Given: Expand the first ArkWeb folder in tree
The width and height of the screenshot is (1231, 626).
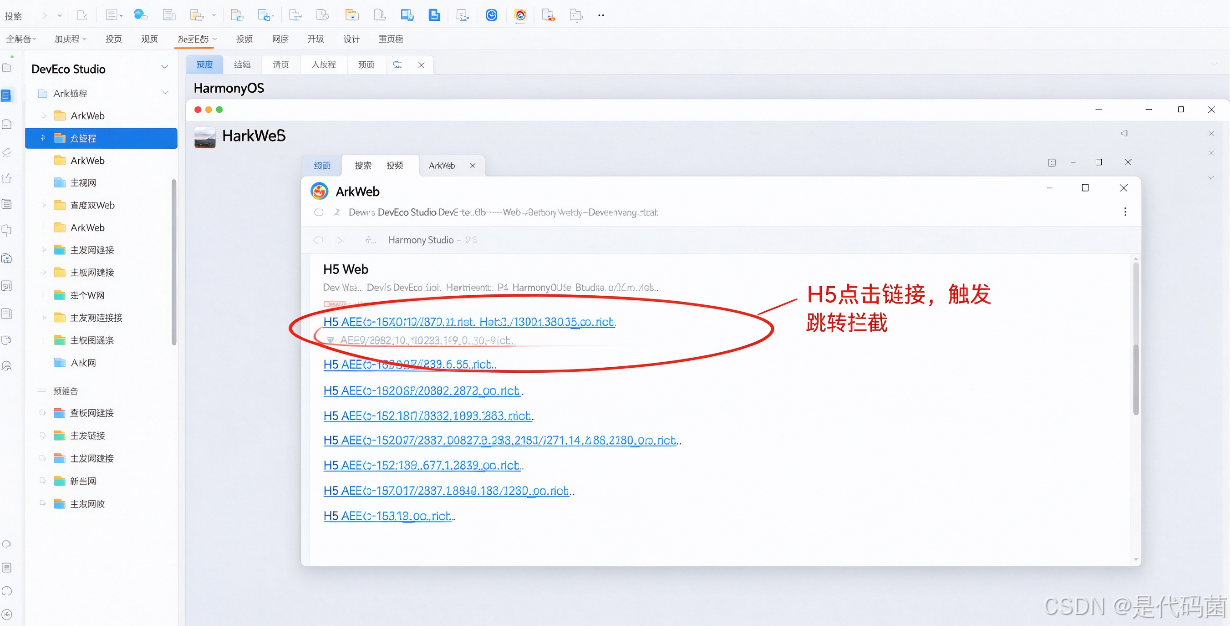Looking at the screenshot, I should tap(44, 116).
